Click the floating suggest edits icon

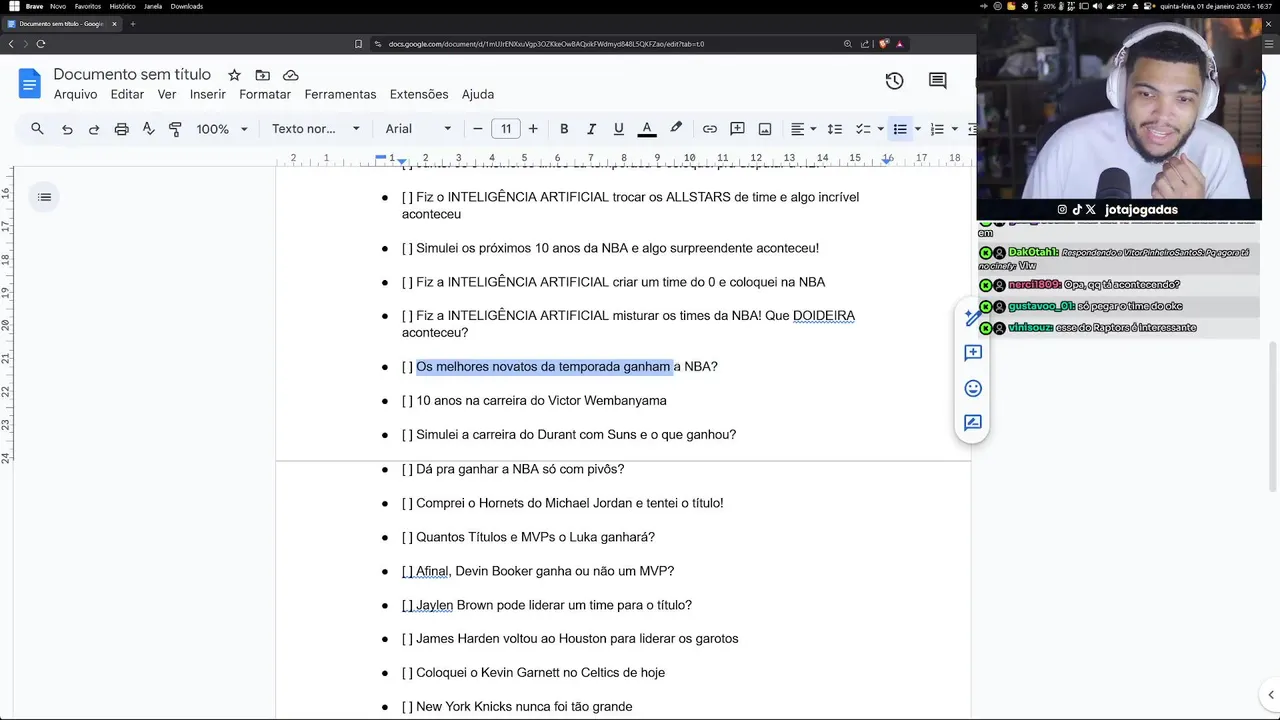[x=973, y=423]
